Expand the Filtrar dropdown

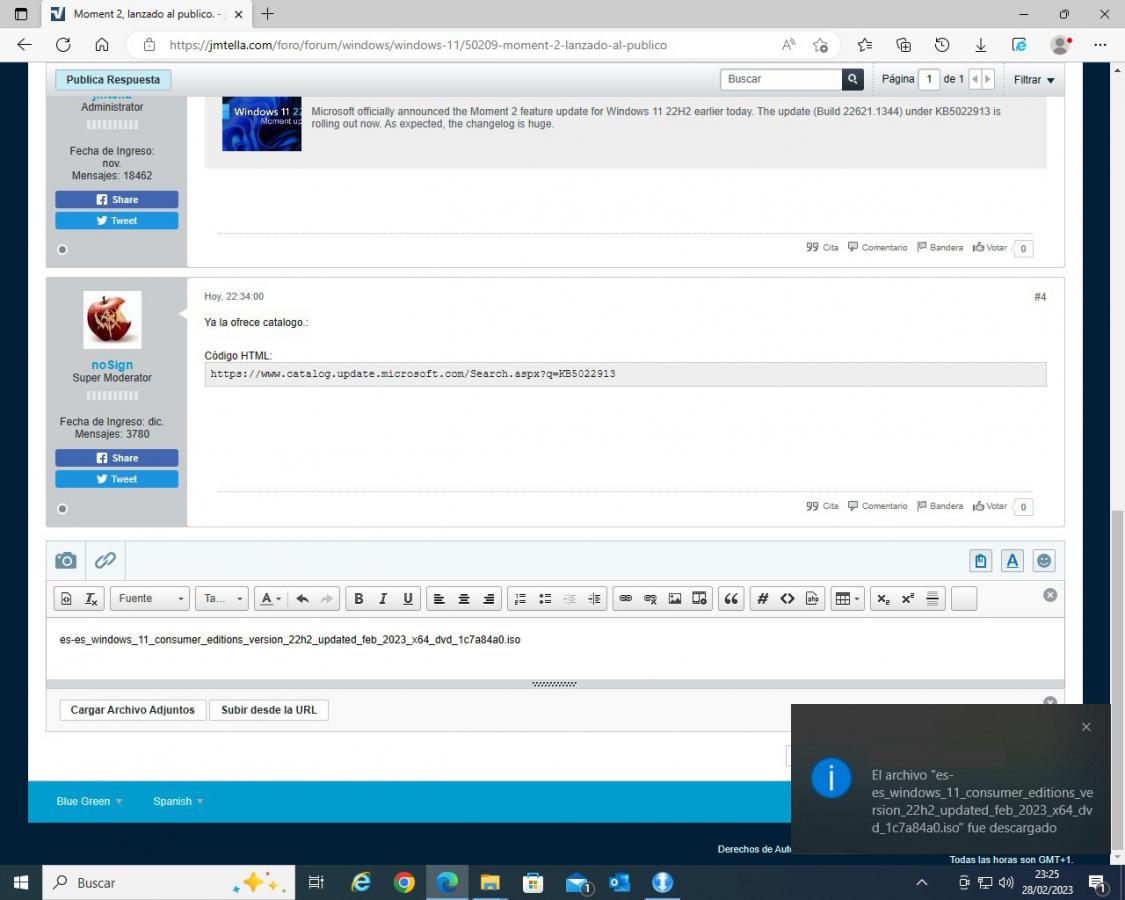(1033, 80)
